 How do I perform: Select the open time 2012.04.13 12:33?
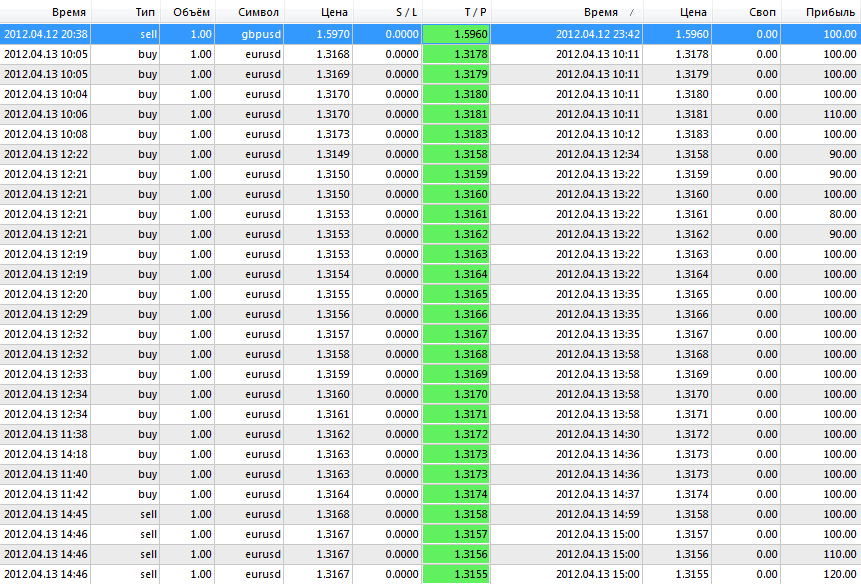[46, 374]
